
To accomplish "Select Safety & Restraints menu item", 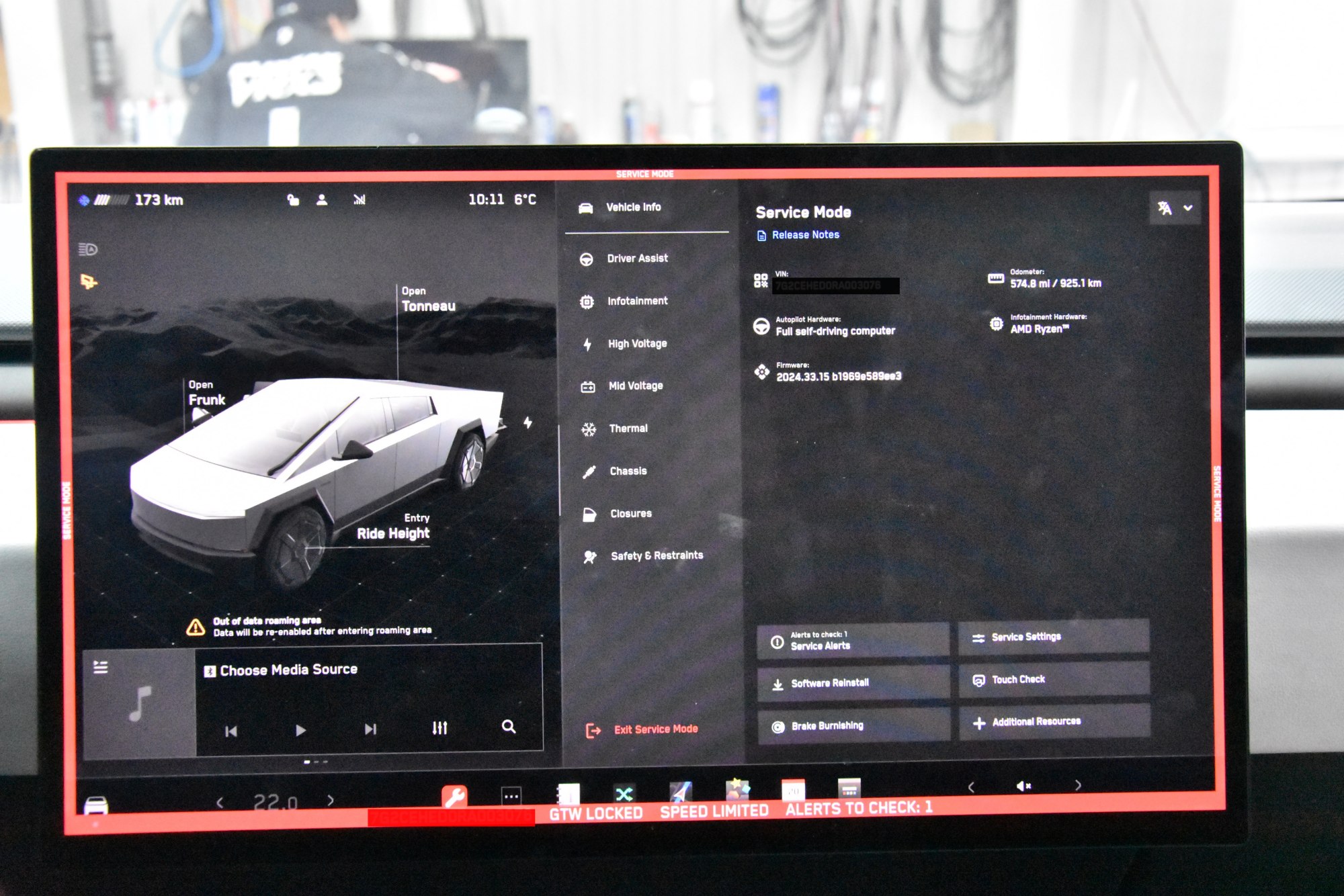I will 656,556.
